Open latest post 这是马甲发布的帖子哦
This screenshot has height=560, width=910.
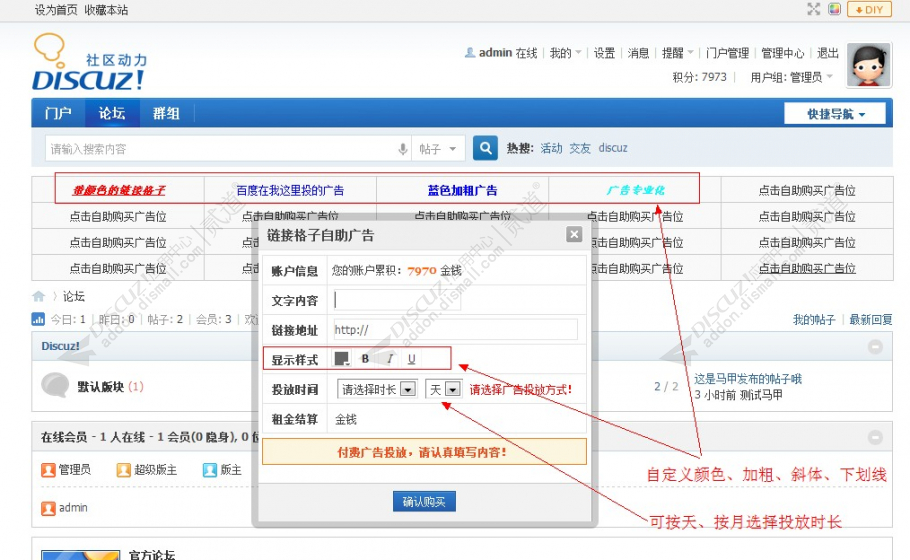click(x=748, y=379)
